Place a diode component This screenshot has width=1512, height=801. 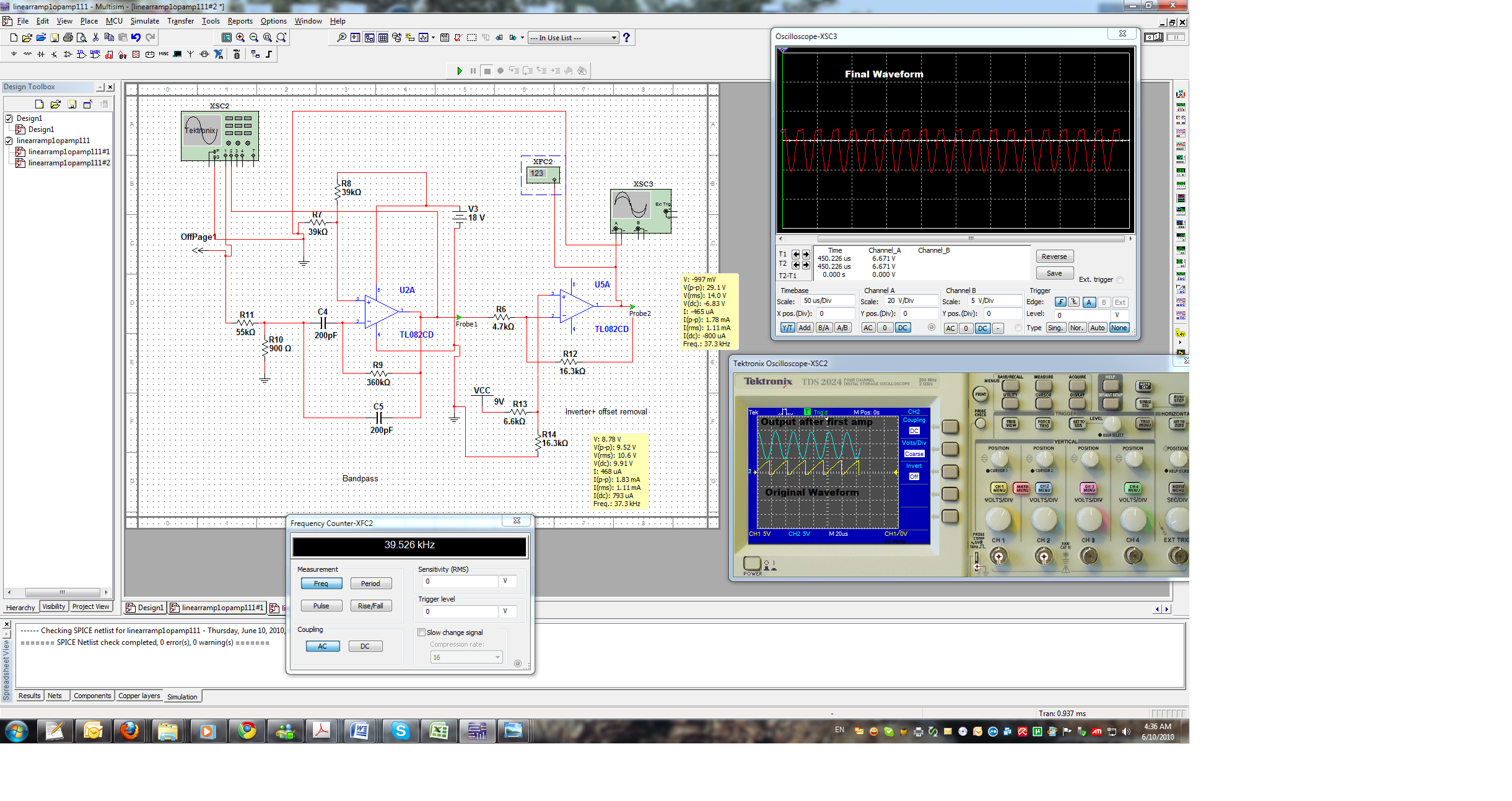[41, 55]
